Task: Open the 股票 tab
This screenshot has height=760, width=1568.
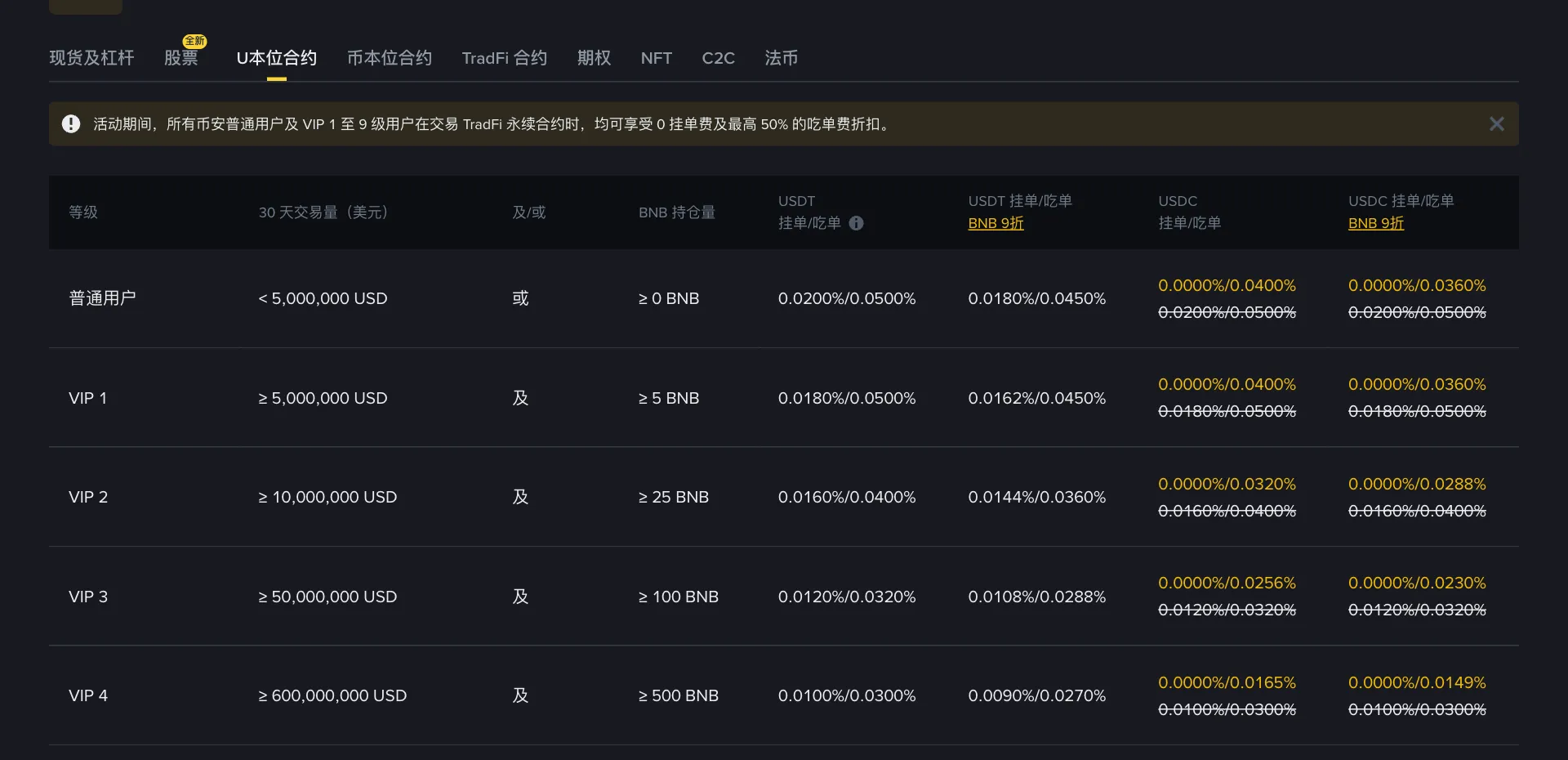Action: pos(180,58)
